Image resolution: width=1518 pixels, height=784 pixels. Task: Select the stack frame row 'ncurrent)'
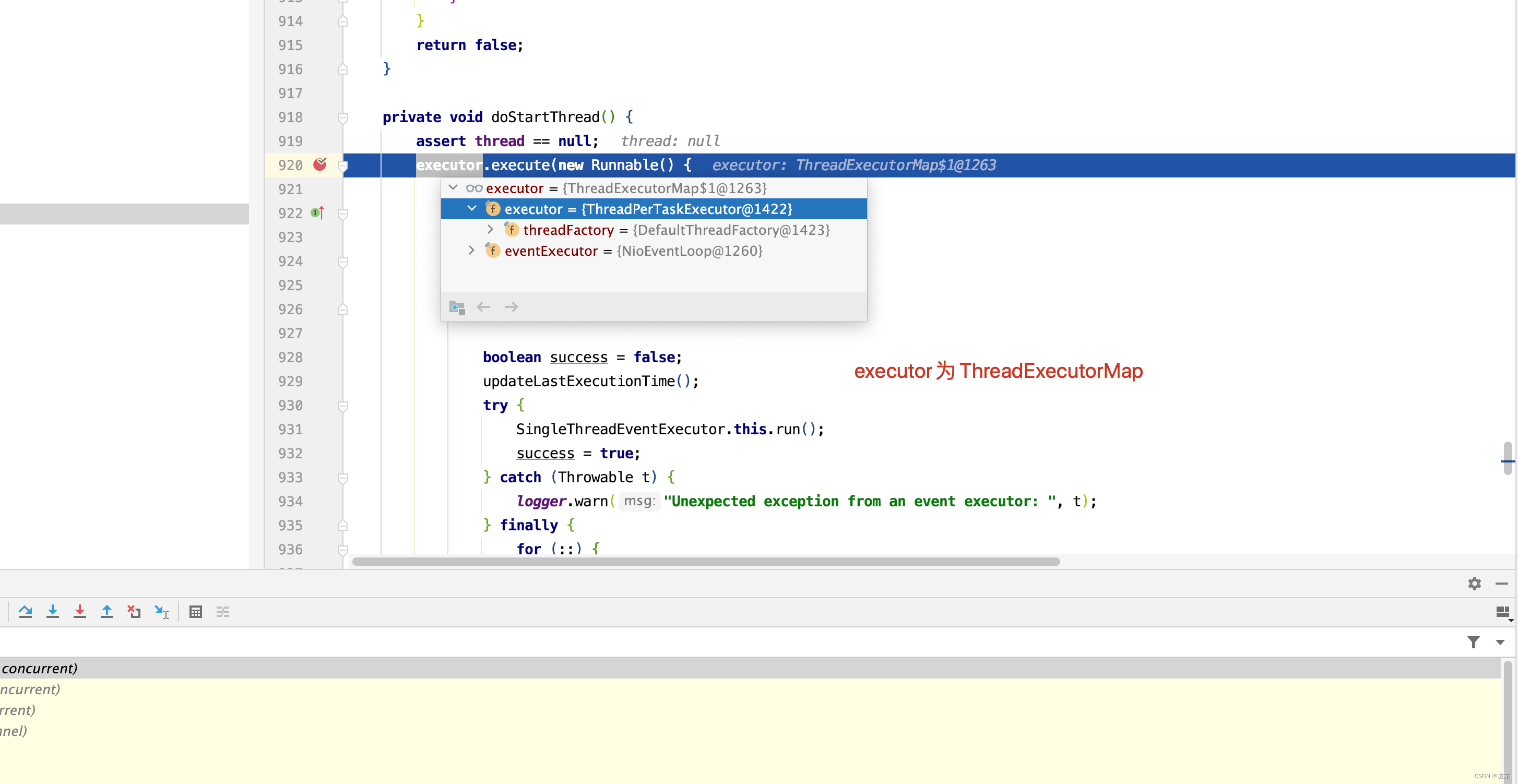click(750, 689)
